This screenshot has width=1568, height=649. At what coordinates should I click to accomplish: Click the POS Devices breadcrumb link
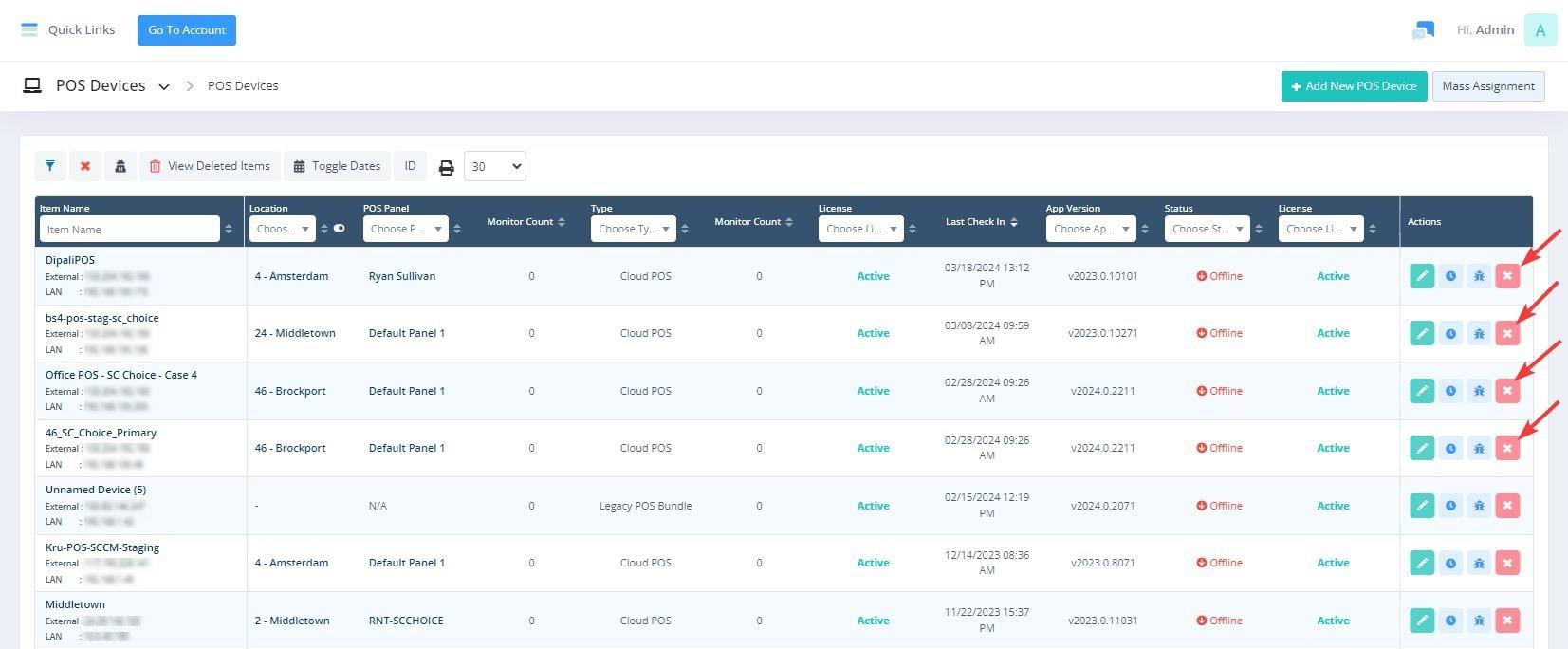(x=243, y=86)
